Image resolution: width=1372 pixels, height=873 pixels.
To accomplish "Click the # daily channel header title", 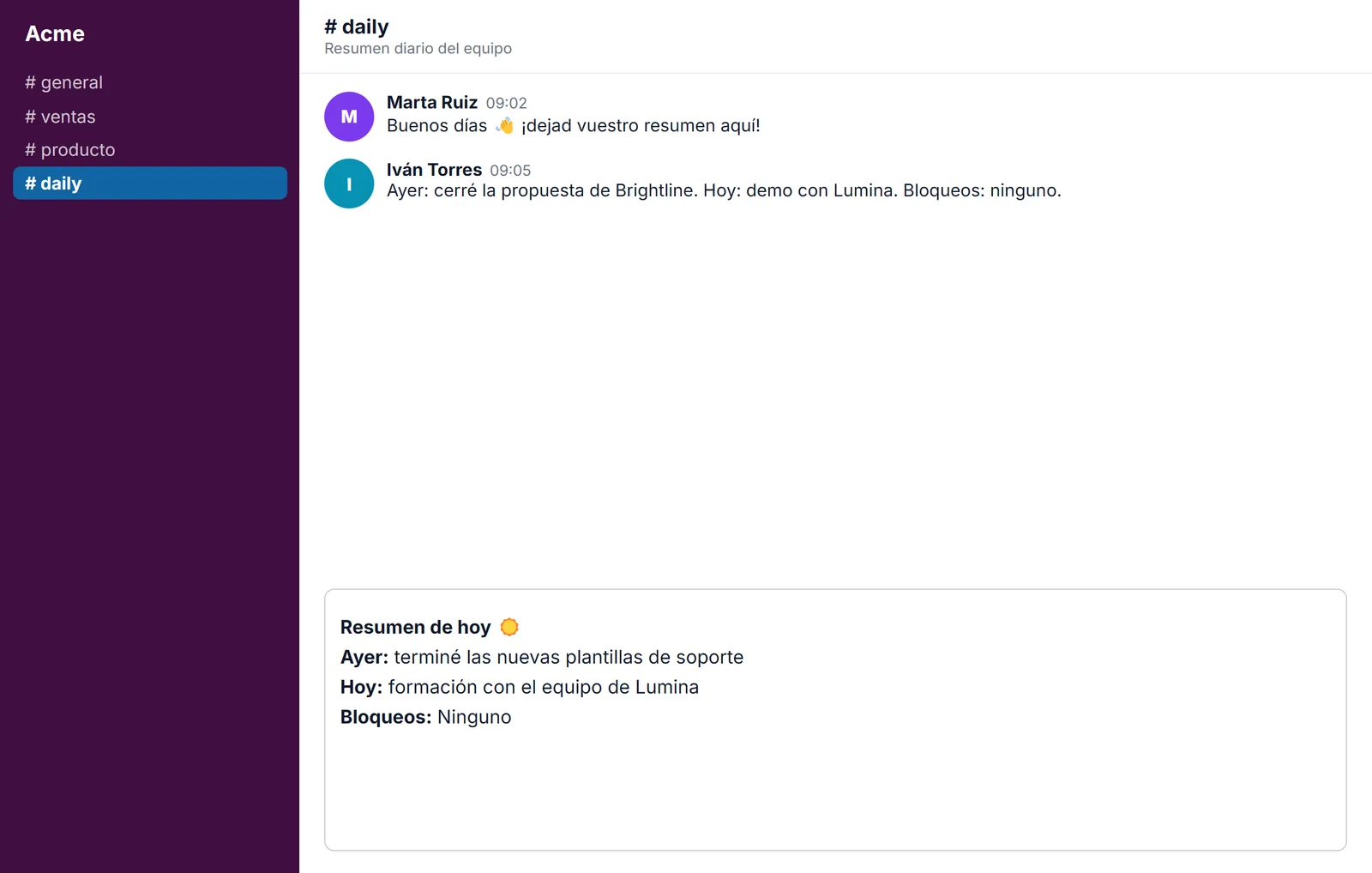I will point(357,27).
